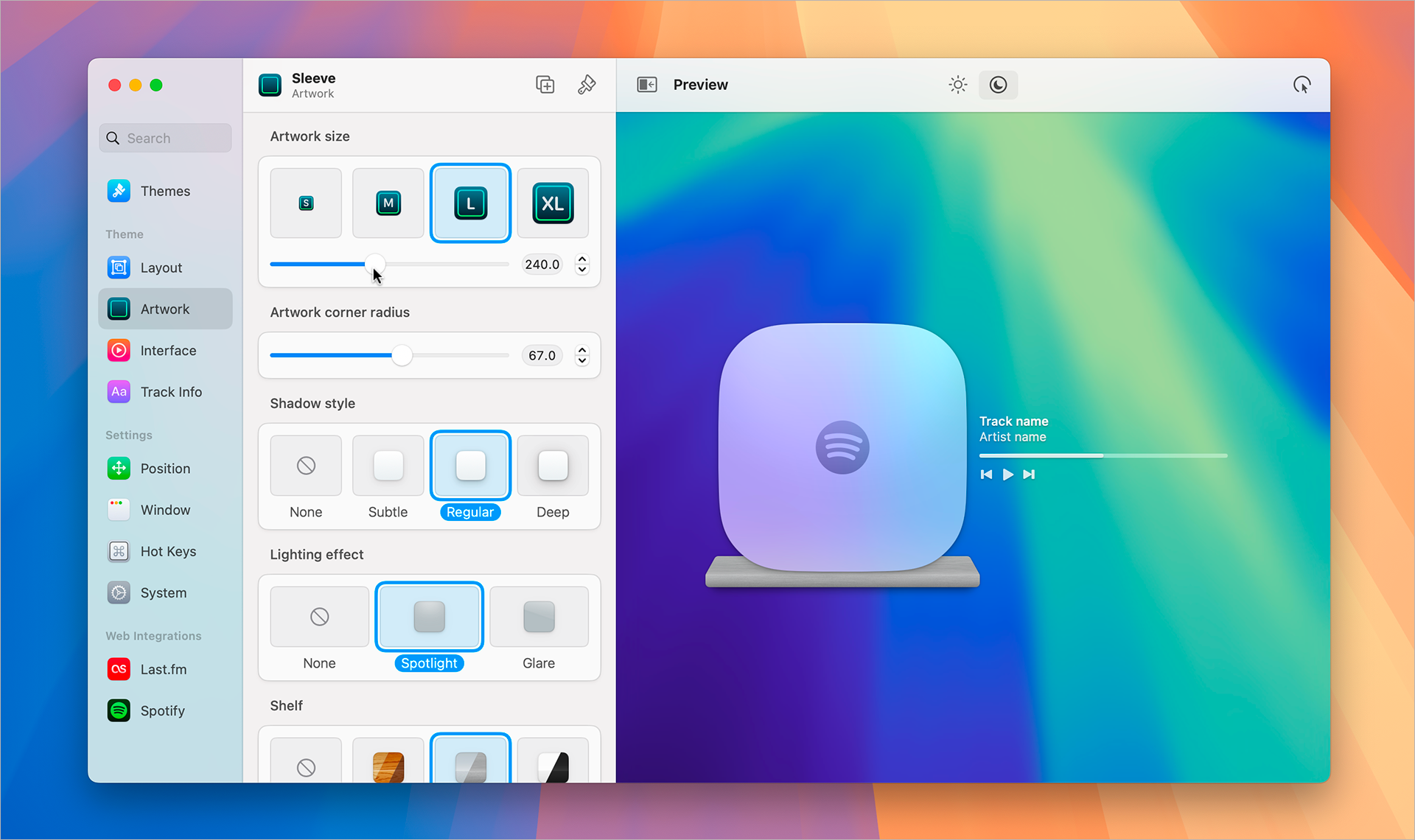Select the L artwork size
Viewport: 1415px width, 840px height.
click(x=470, y=203)
